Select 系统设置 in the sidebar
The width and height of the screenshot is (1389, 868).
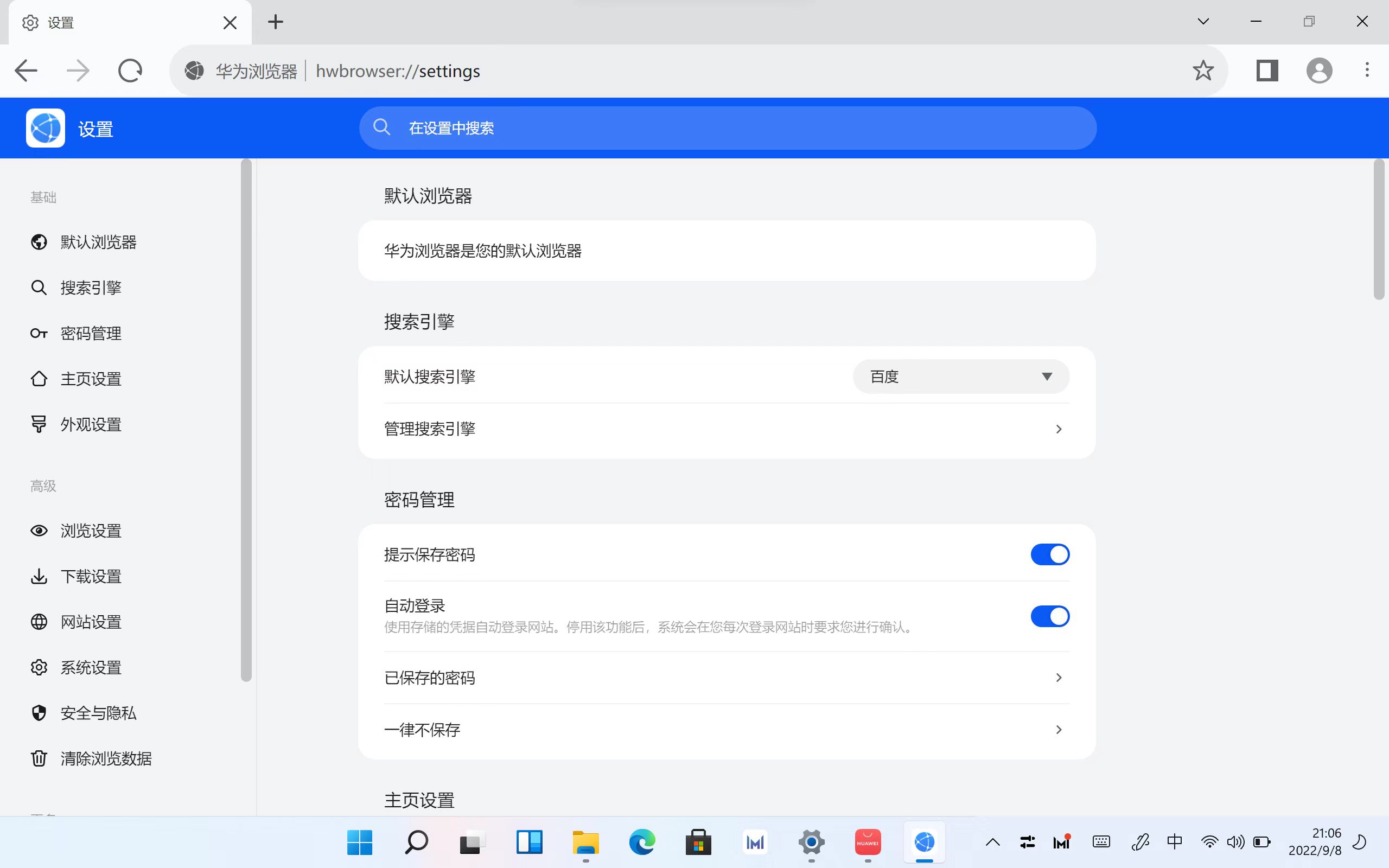(90, 667)
